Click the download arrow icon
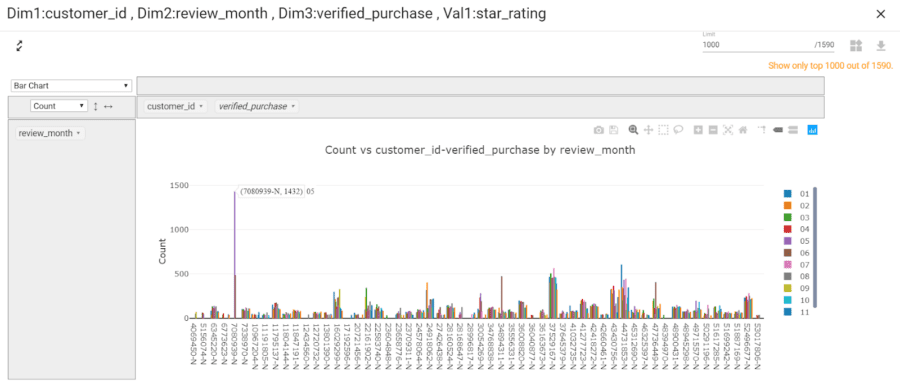 point(880,45)
